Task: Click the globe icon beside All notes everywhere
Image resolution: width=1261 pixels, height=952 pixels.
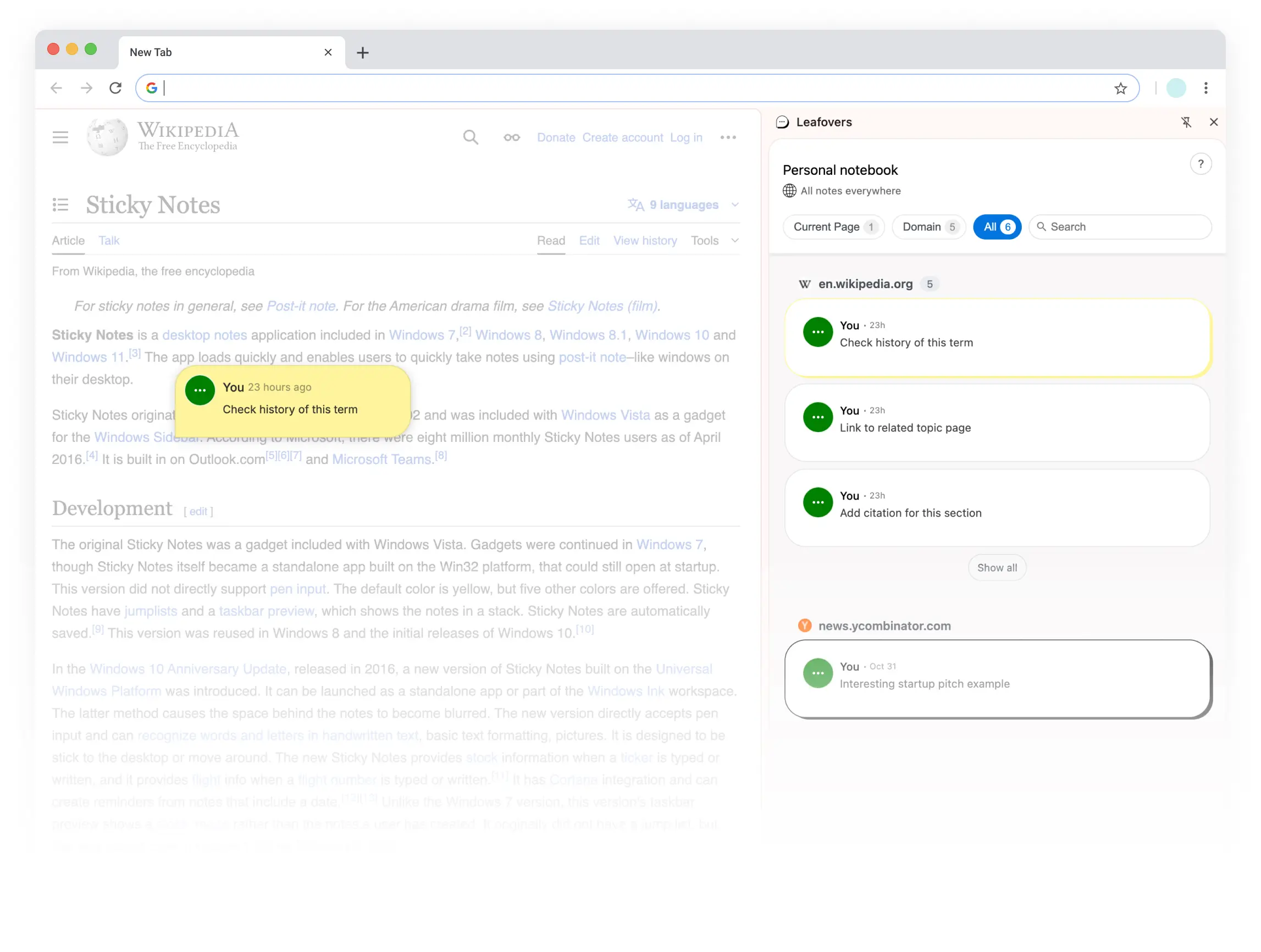Action: pos(789,190)
